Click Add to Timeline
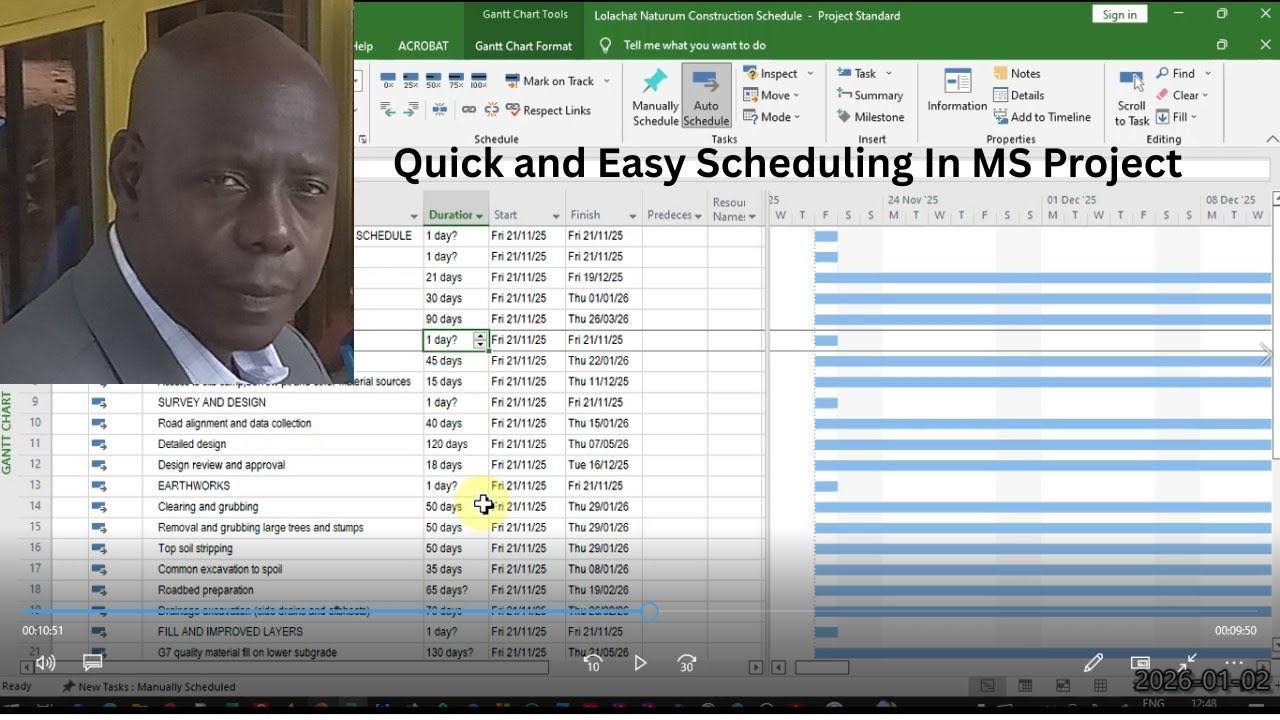The width and height of the screenshot is (1280, 720). (x=1042, y=117)
